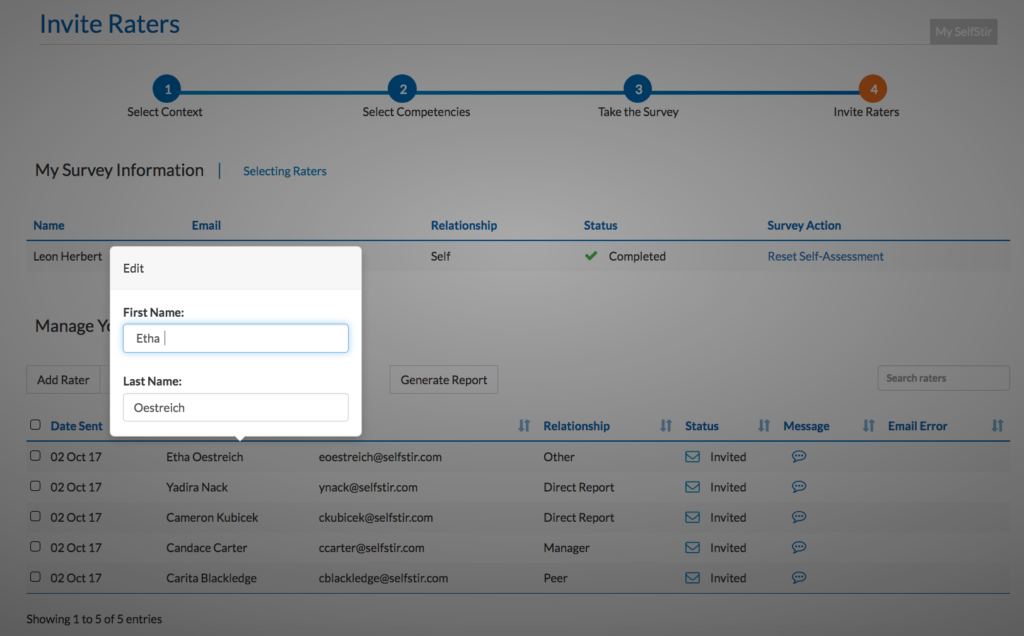Open message icon in Carita Blackledge row
This screenshot has height=636, width=1024.
tap(798, 578)
